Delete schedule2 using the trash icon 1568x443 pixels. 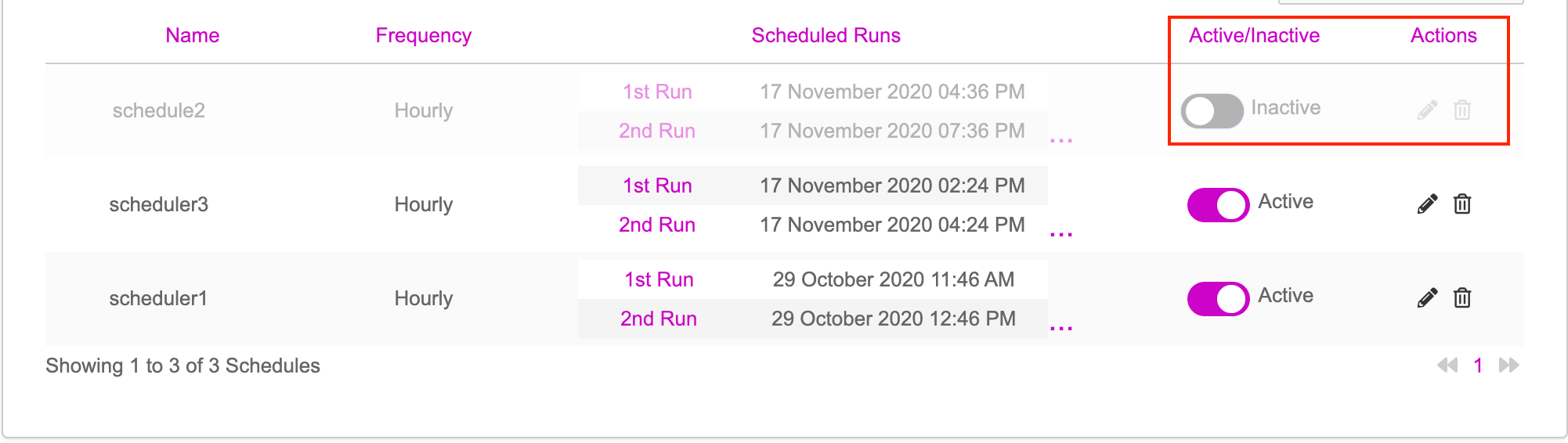(1461, 110)
